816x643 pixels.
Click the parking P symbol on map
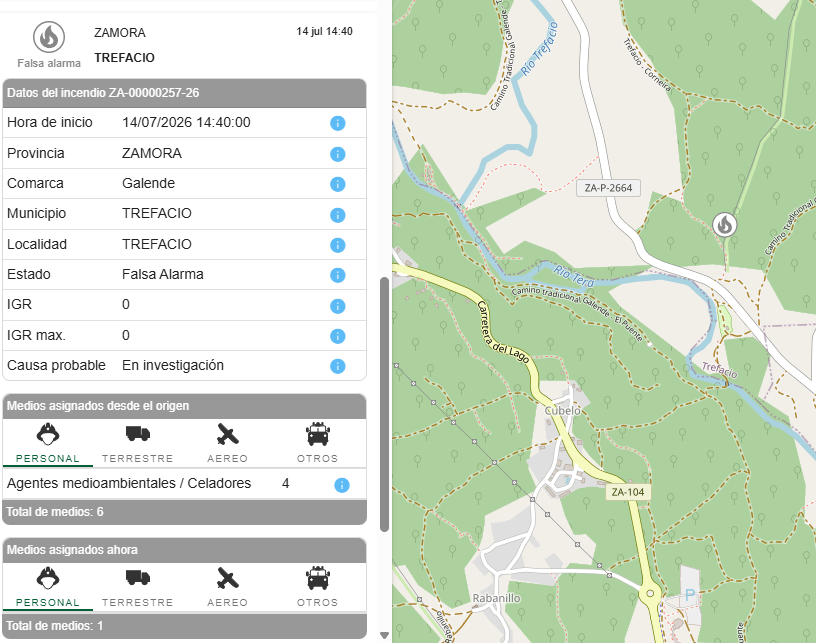click(690, 595)
